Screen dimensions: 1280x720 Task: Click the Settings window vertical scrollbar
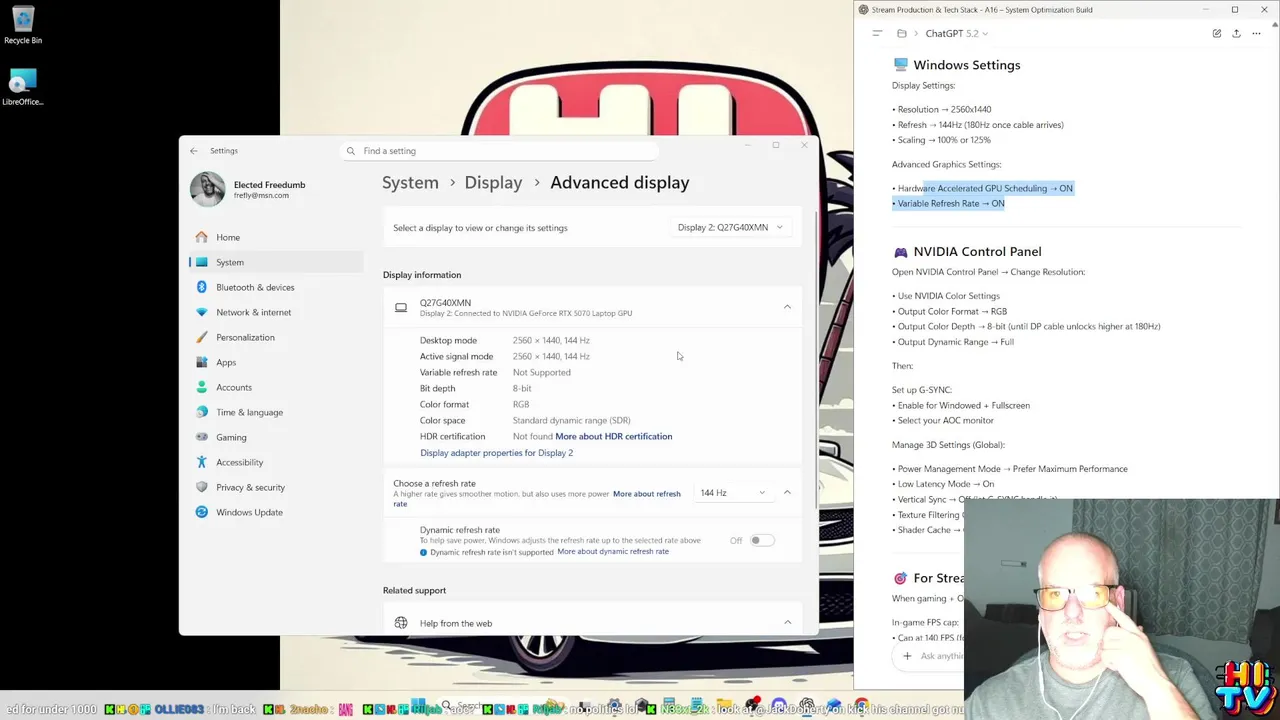(x=817, y=360)
